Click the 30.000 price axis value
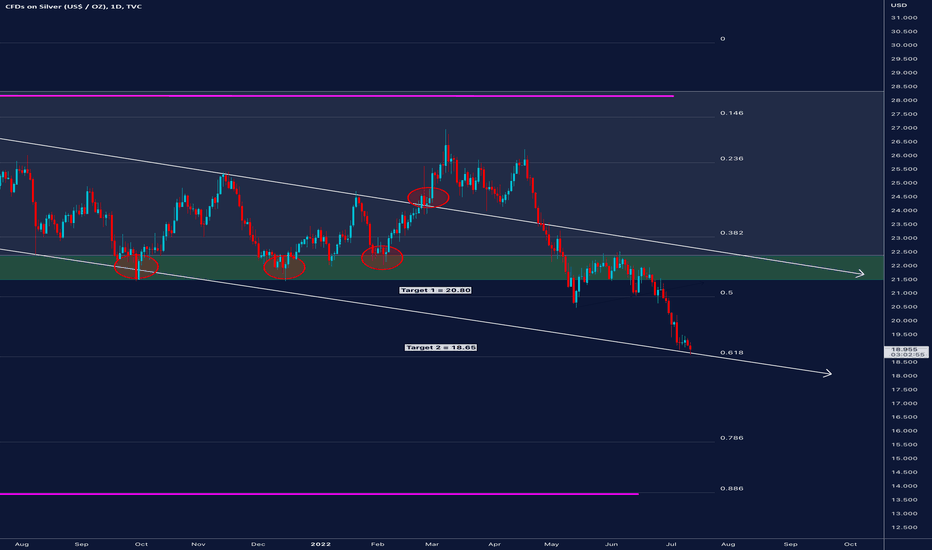This screenshot has width=932, height=550. (903, 45)
